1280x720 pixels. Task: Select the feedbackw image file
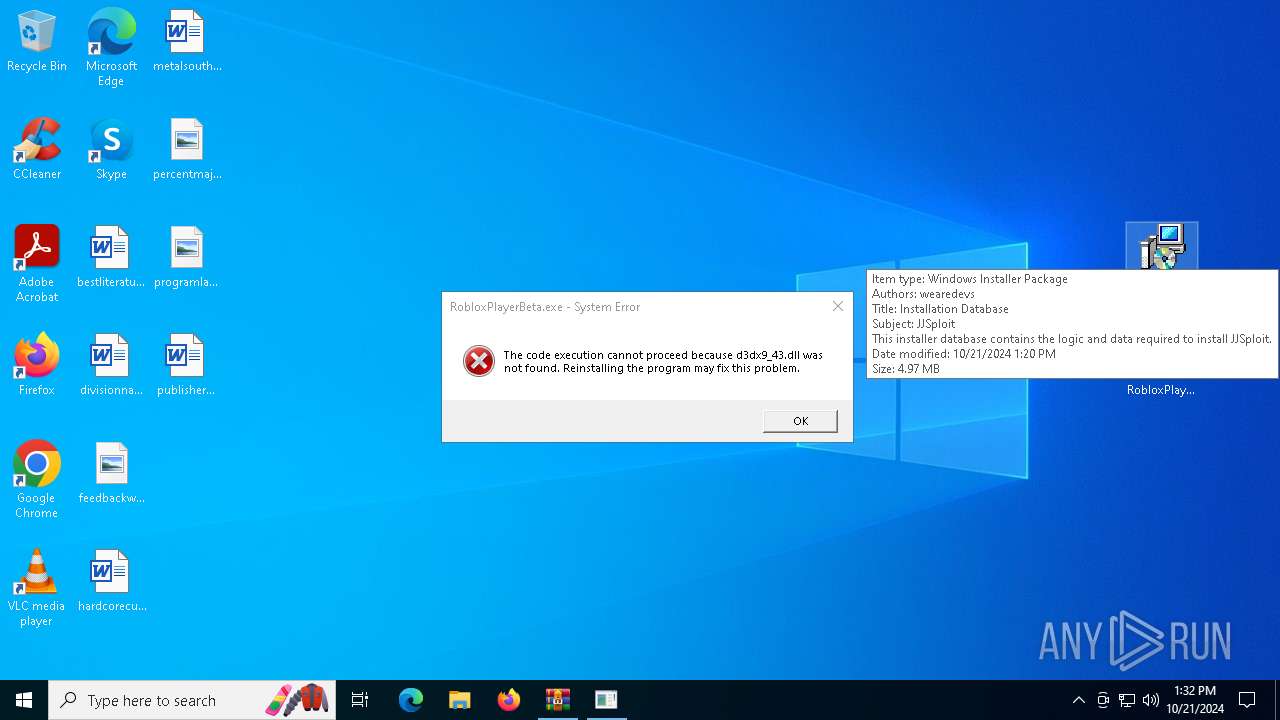pyautogui.click(x=111, y=474)
